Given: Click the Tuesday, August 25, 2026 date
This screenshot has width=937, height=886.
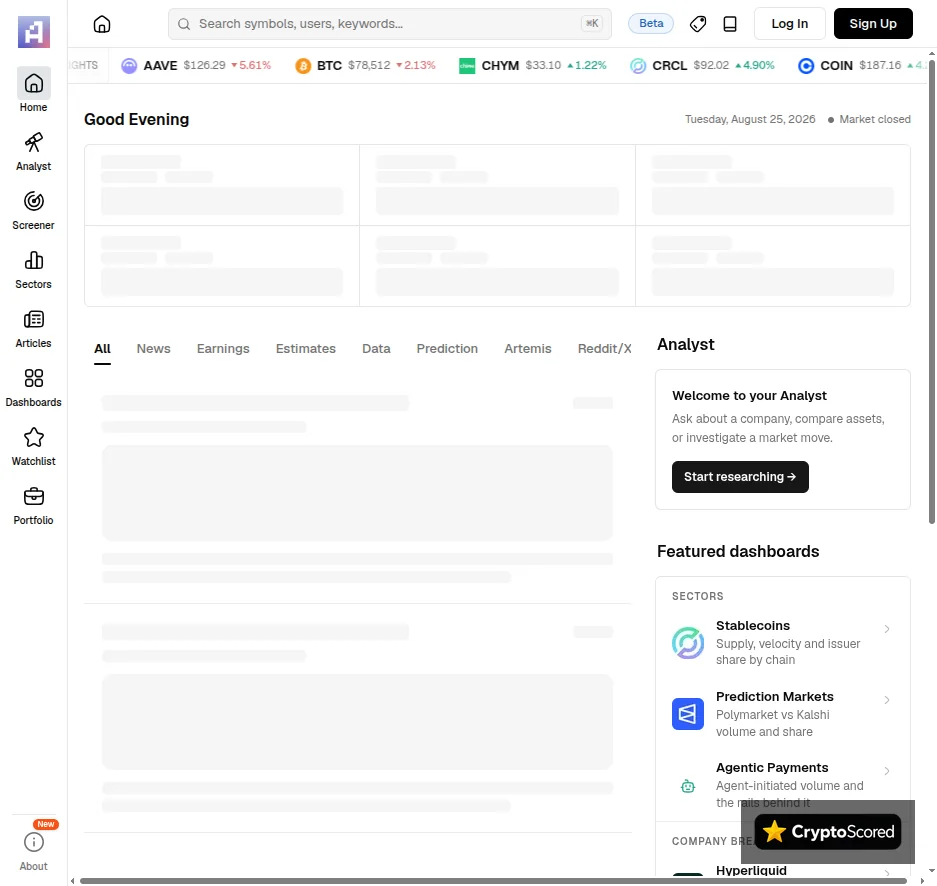Looking at the screenshot, I should pos(750,119).
